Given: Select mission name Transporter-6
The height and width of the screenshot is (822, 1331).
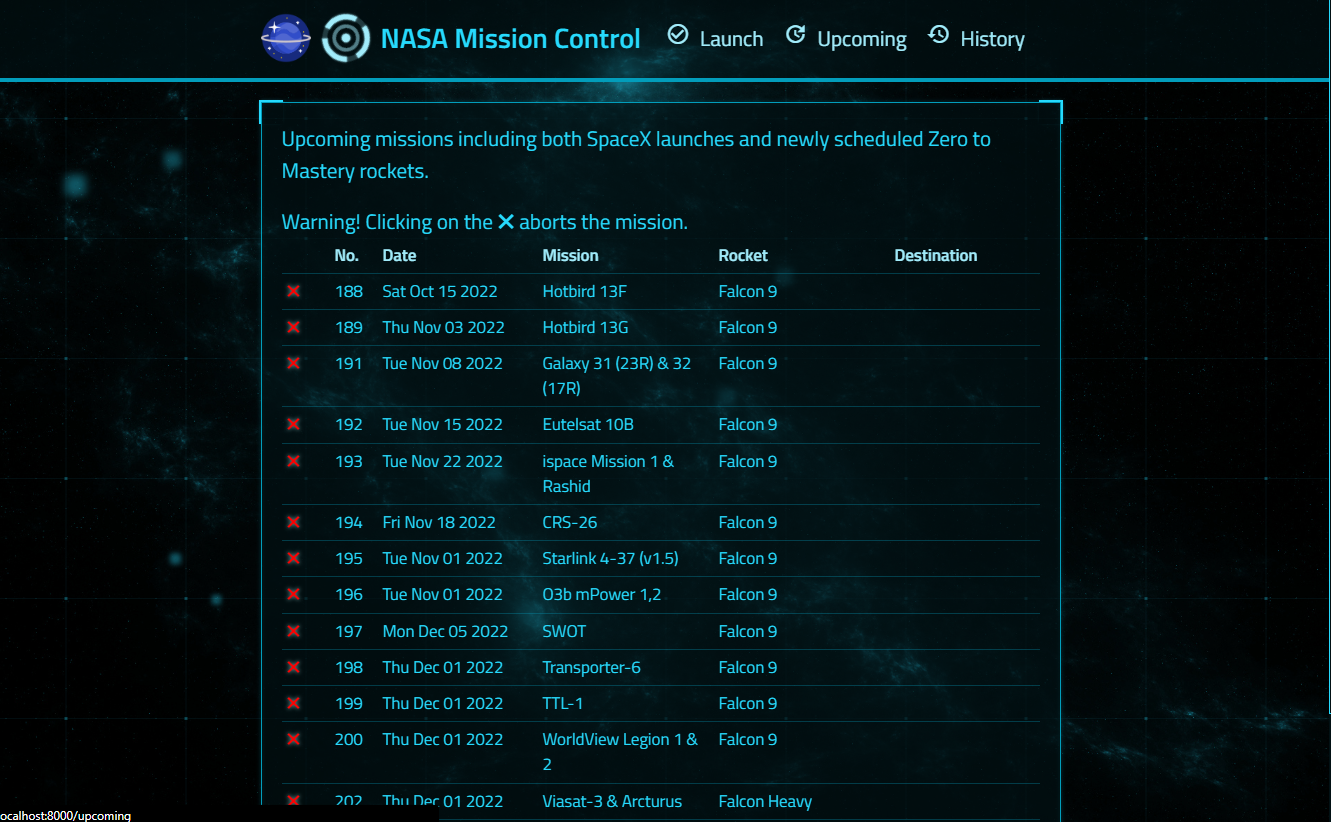Looking at the screenshot, I should (x=592, y=667).
